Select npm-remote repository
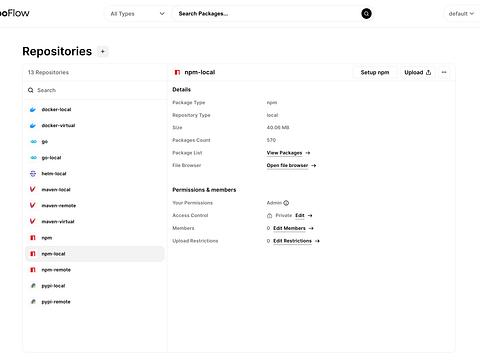Viewport: 480px width, 360px height. coord(95,270)
